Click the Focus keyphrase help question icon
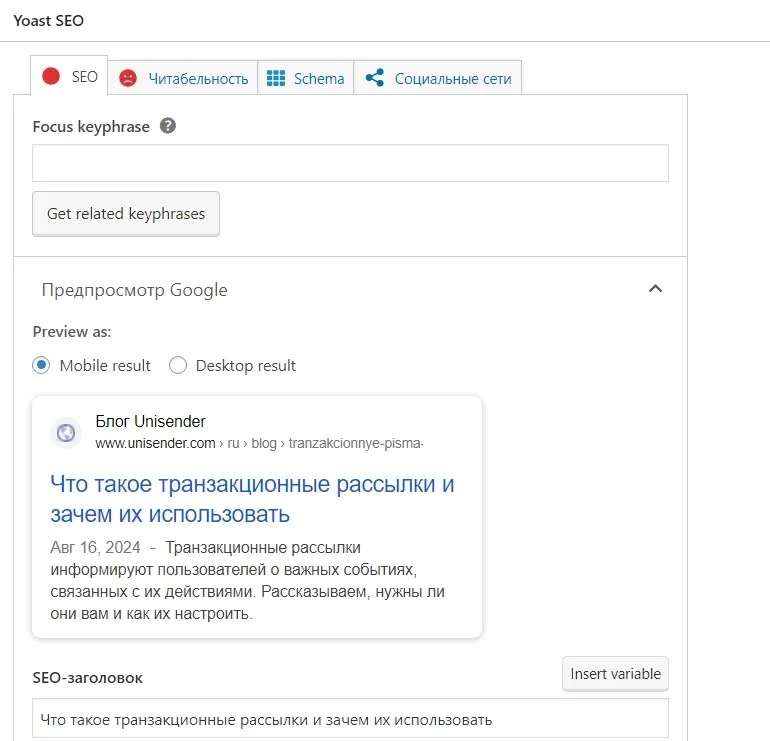The width and height of the screenshot is (770, 741). tap(168, 126)
